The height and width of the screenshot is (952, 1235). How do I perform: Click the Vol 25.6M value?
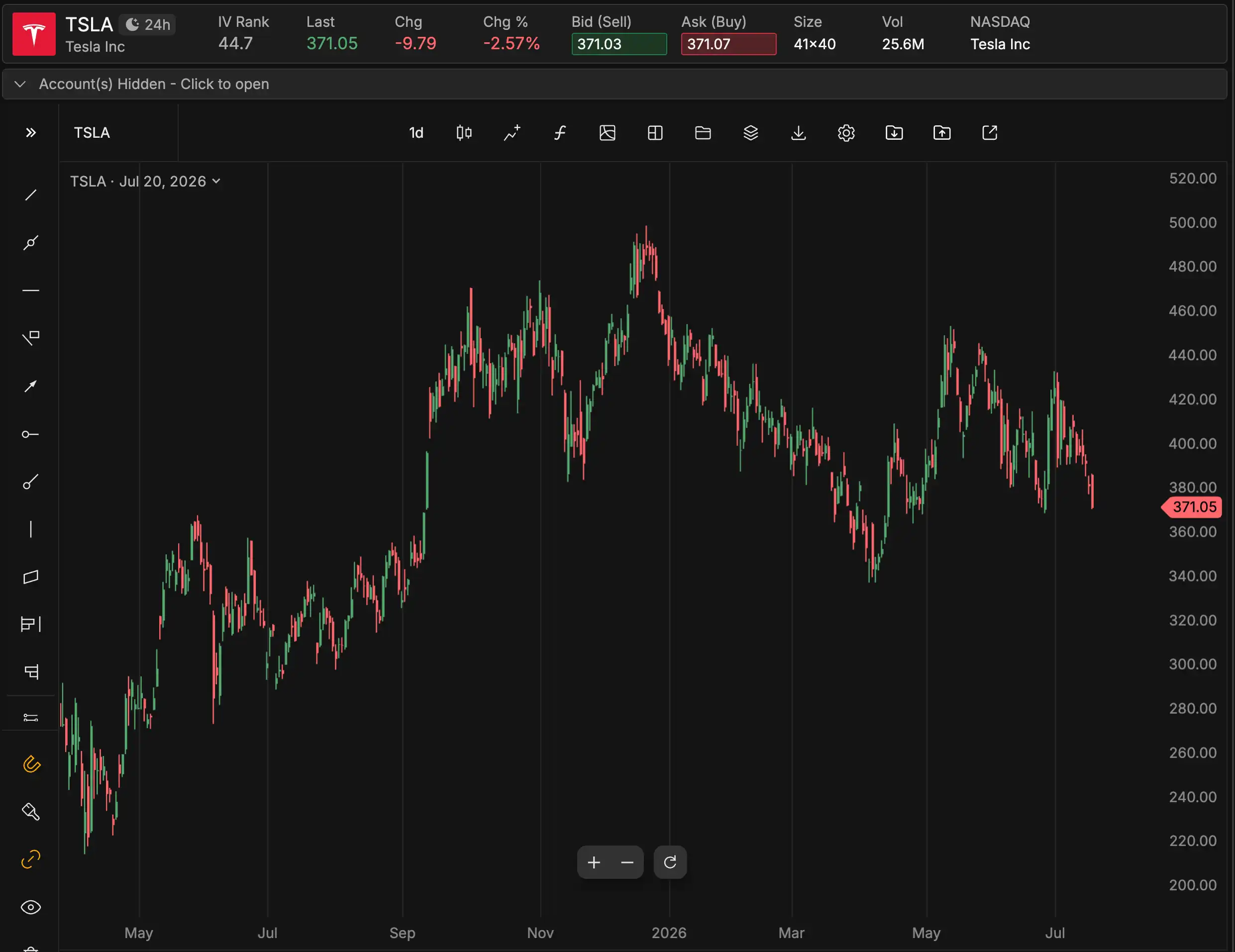(x=903, y=44)
